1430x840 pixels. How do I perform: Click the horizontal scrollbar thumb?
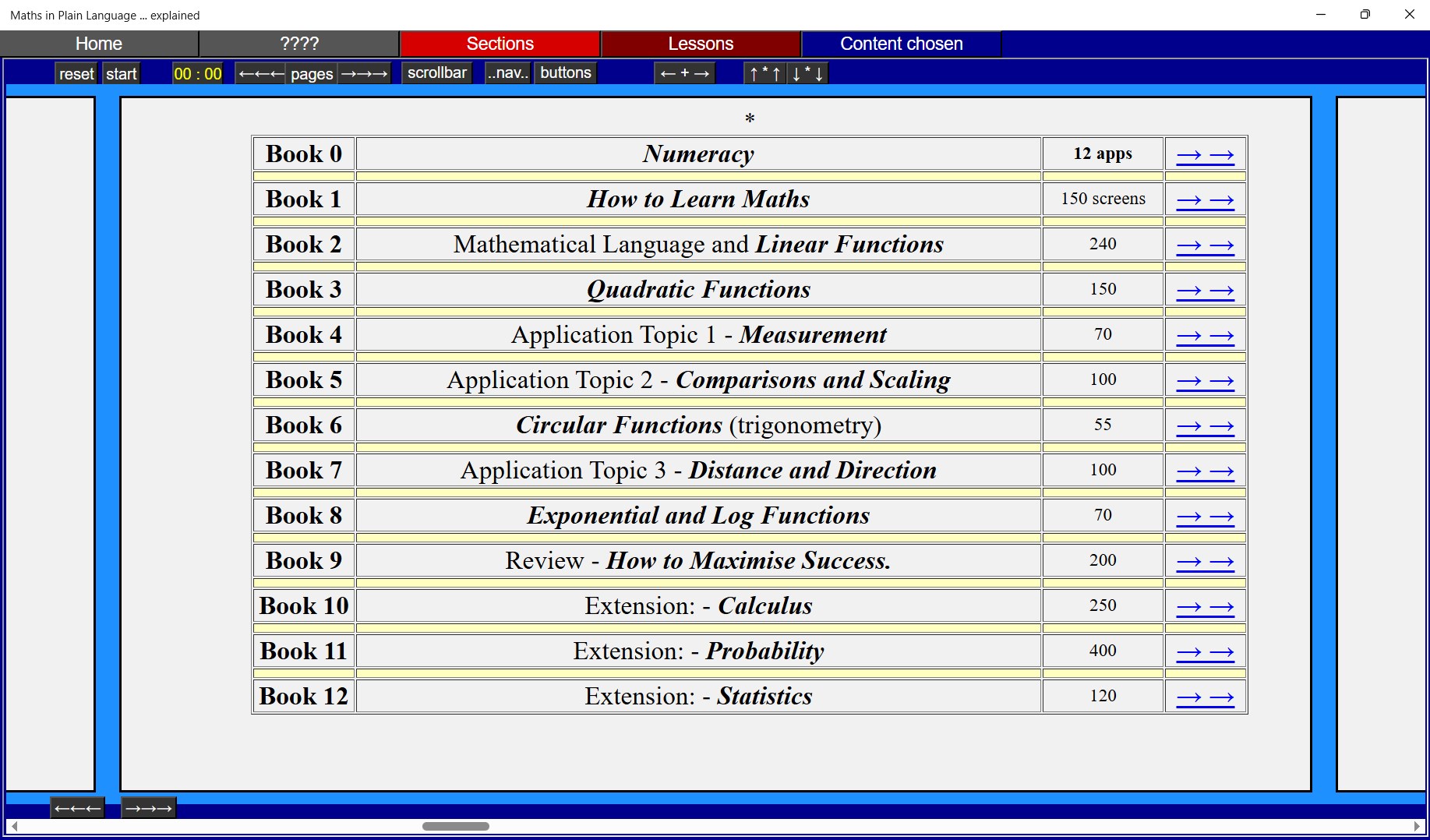456,826
